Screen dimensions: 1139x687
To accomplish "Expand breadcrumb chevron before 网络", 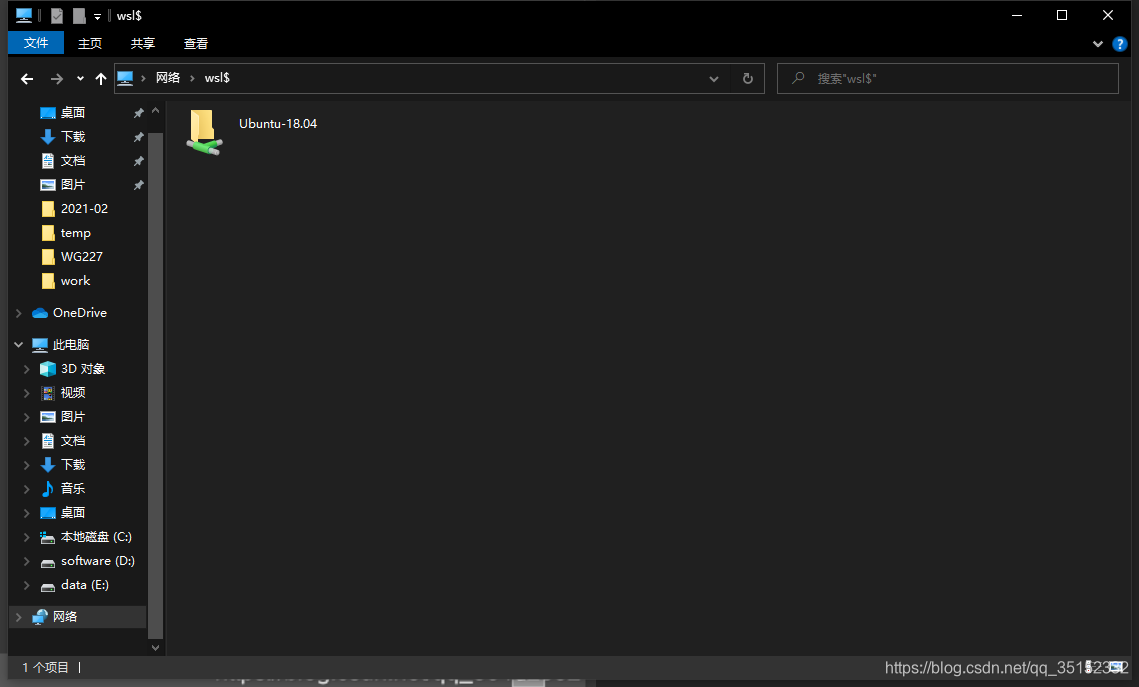I will click(x=144, y=78).
